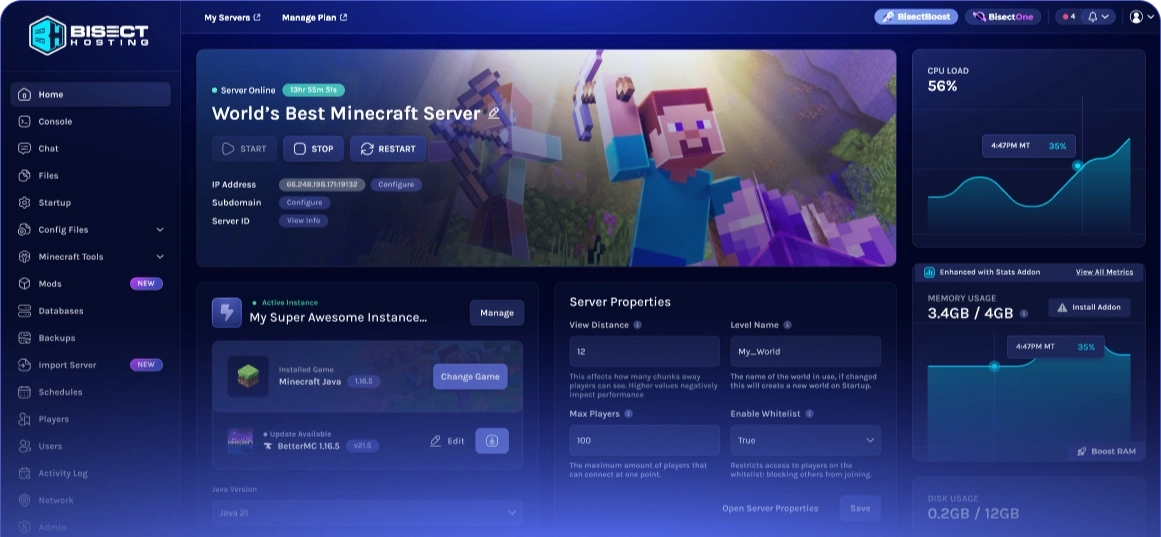Click the Databases icon in sidebar
Screen dimensions: 1161x537
(x=24, y=311)
